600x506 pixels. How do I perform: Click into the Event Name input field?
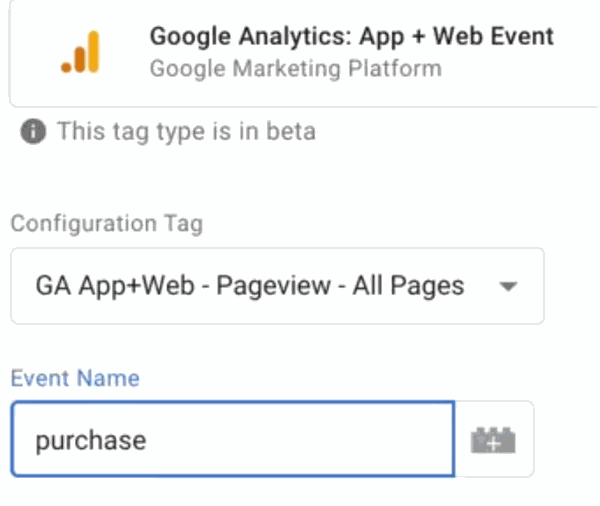pyautogui.click(x=232, y=440)
